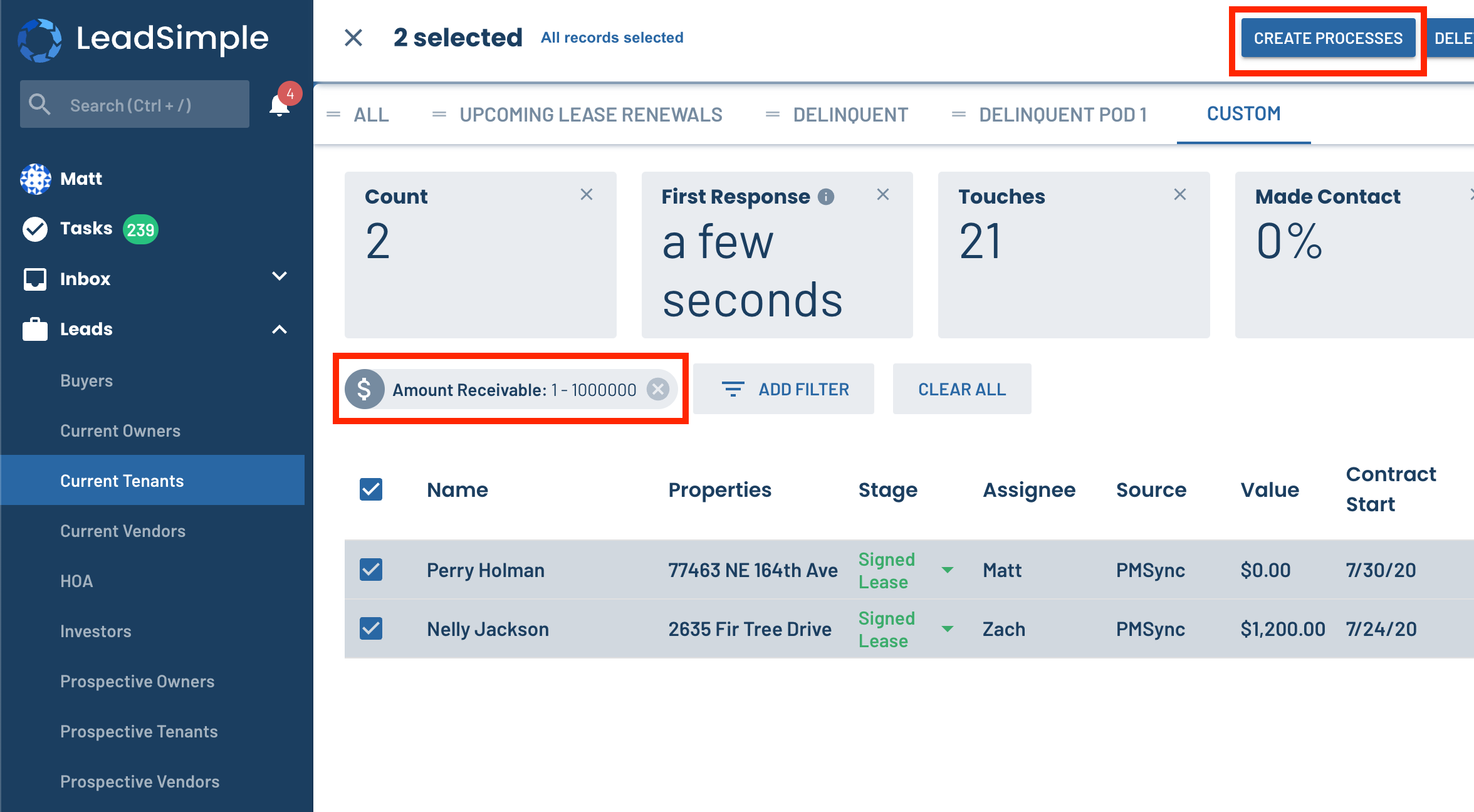Click All records selected link
The height and width of the screenshot is (812, 1474).
coord(612,38)
